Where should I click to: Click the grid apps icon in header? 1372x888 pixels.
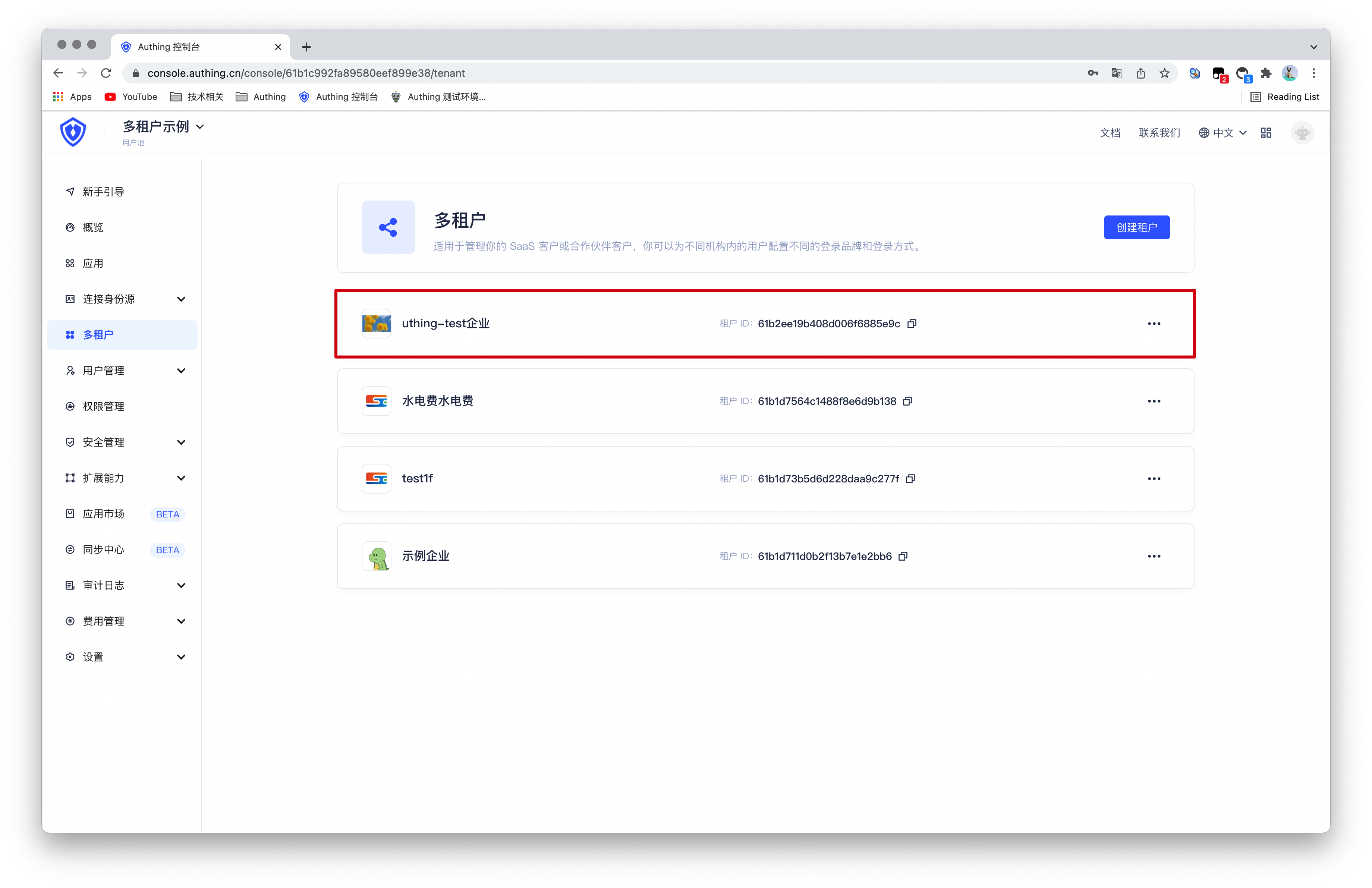point(1266,133)
